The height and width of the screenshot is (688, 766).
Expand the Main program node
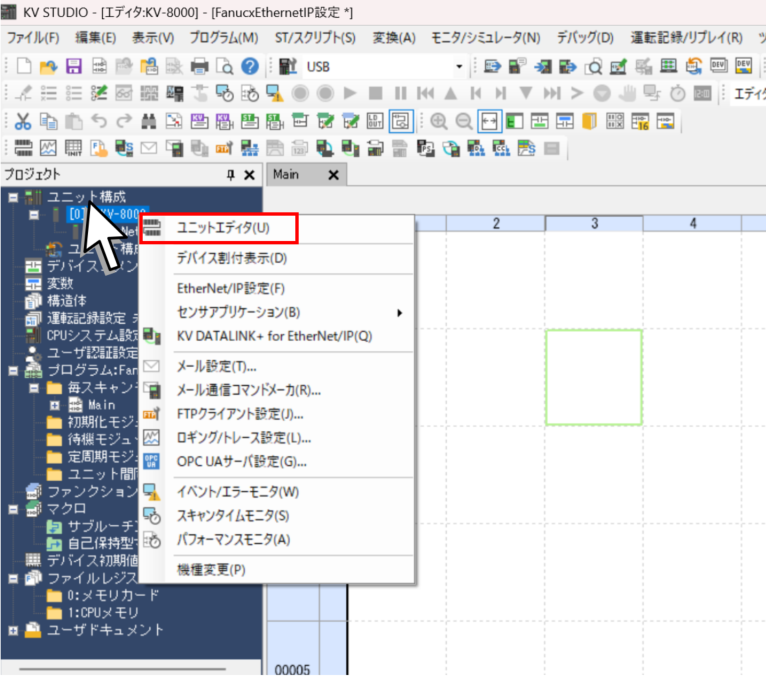coord(55,406)
